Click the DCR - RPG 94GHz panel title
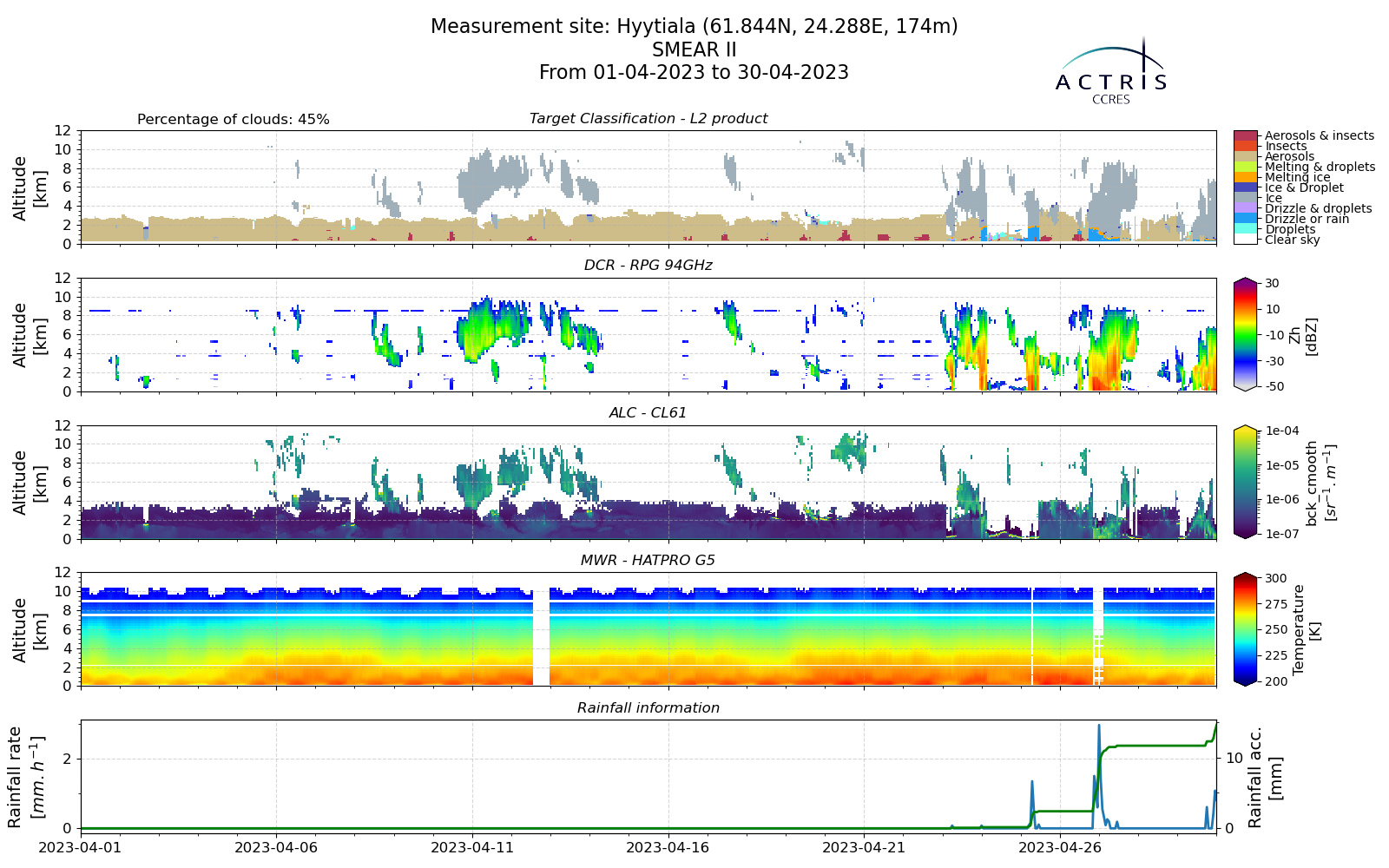1389x868 pixels. click(x=648, y=266)
